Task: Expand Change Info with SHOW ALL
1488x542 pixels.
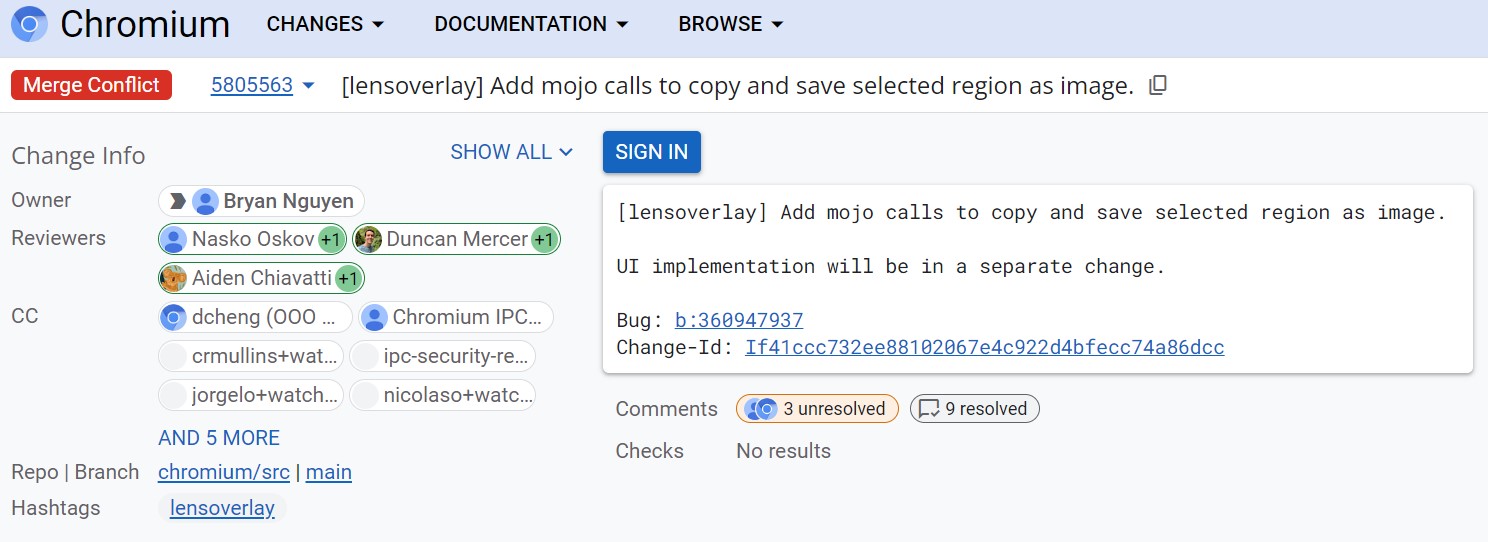Action: point(511,152)
